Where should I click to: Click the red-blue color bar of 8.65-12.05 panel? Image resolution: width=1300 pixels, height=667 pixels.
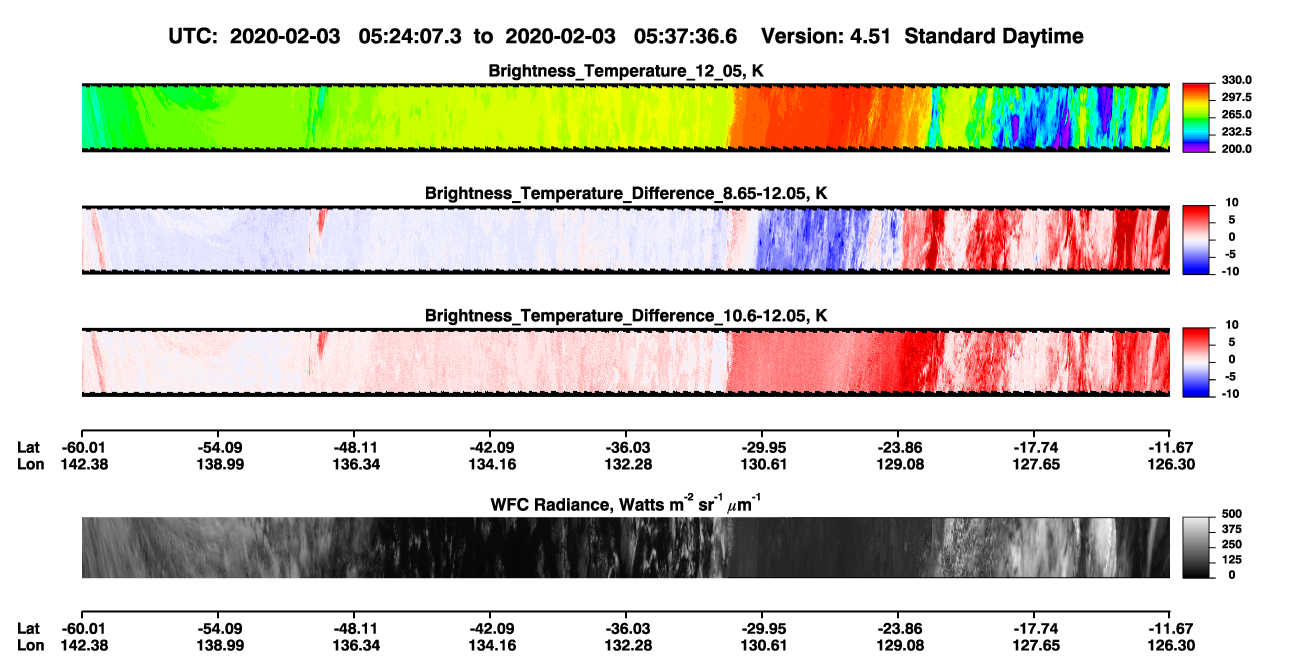click(x=1195, y=240)
